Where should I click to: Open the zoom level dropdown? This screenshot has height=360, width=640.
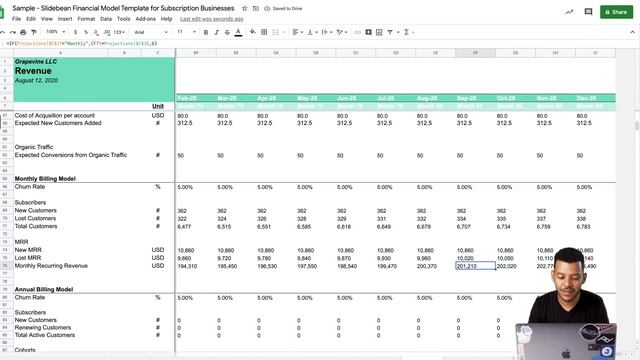pyautogui.click(x=56, y=32)
